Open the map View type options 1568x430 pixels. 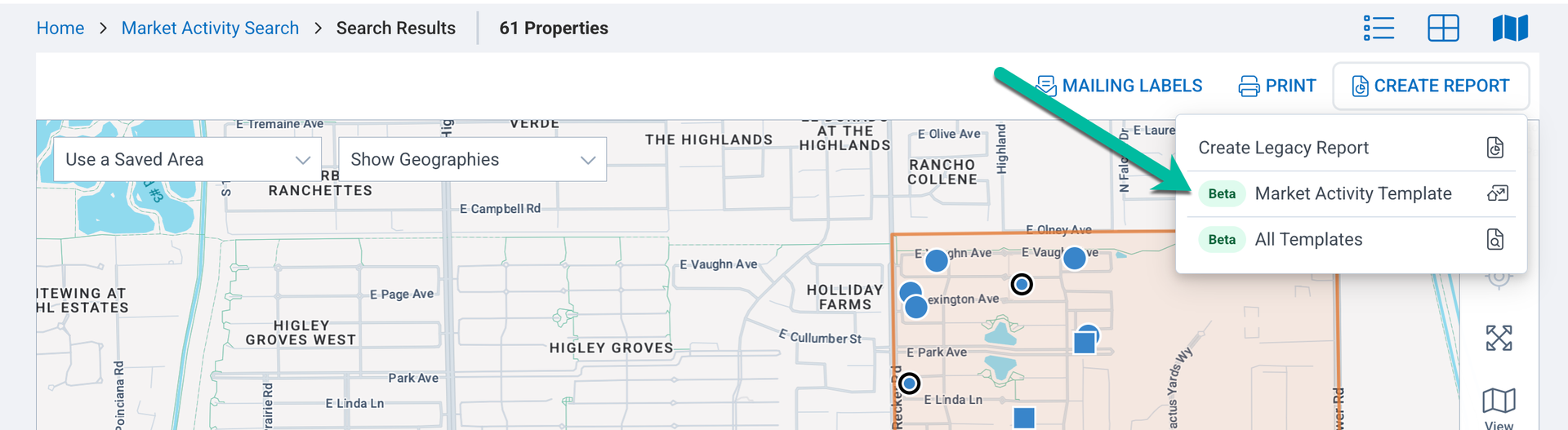(1499, 406)
